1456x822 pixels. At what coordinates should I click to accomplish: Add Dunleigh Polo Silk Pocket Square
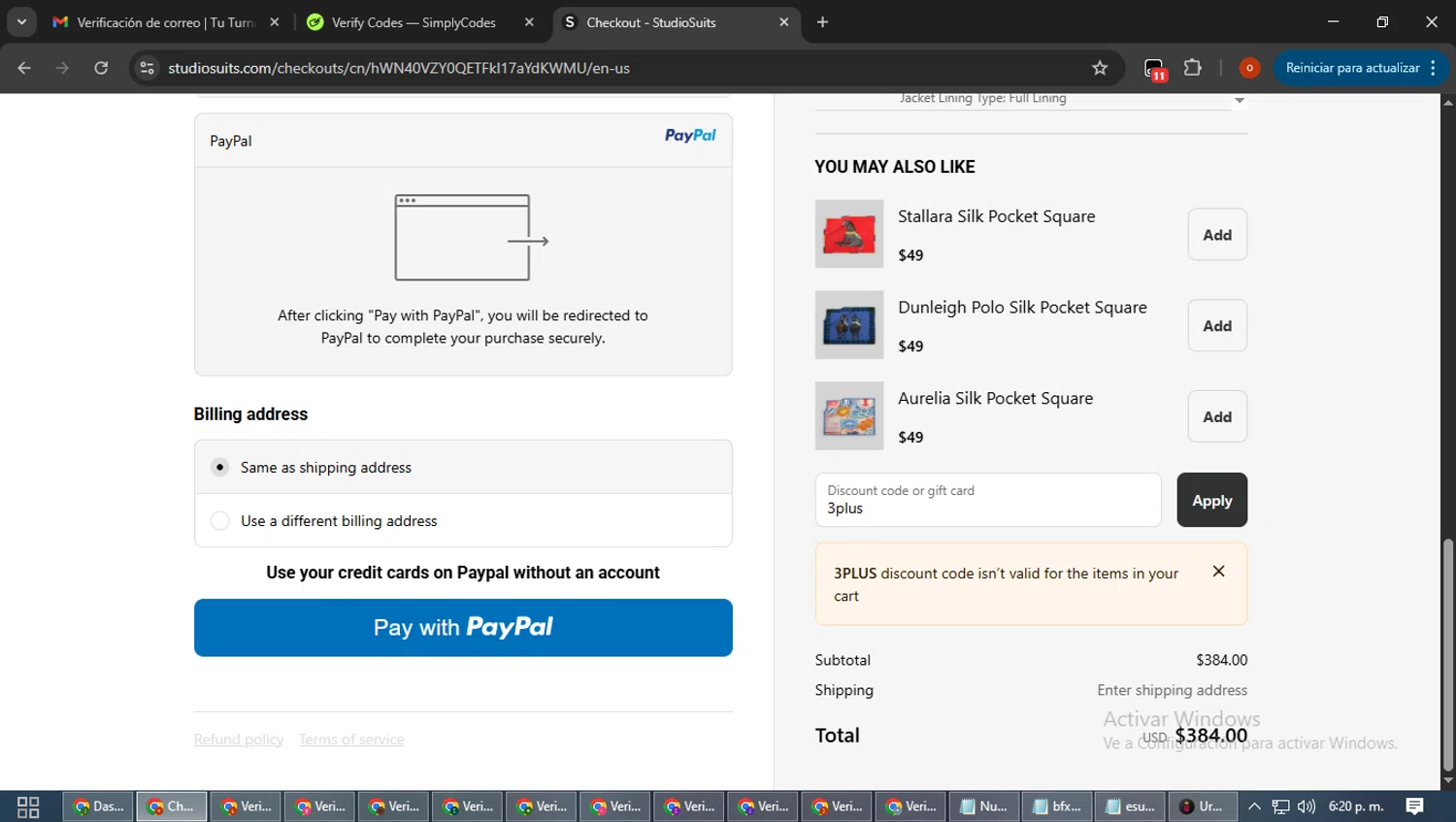tap(1217, 326)
